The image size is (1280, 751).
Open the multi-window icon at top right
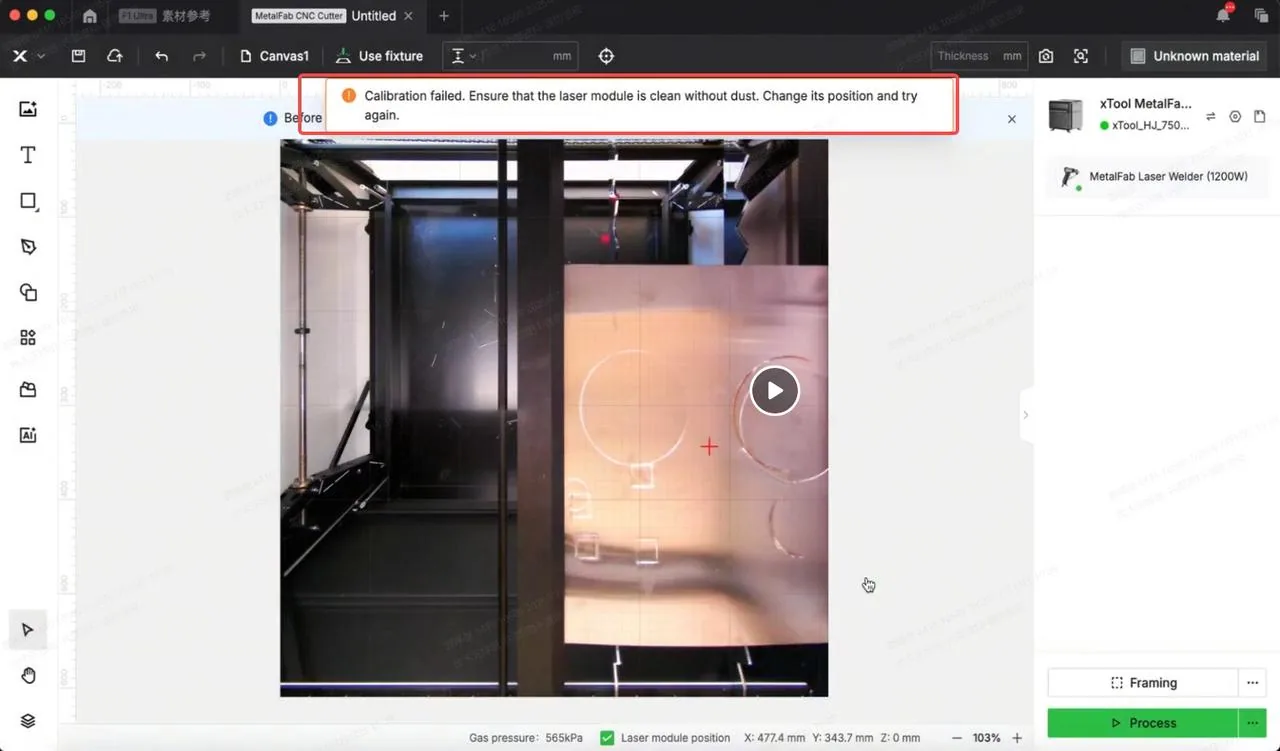pyautogui.click(x=1261, y=15)
